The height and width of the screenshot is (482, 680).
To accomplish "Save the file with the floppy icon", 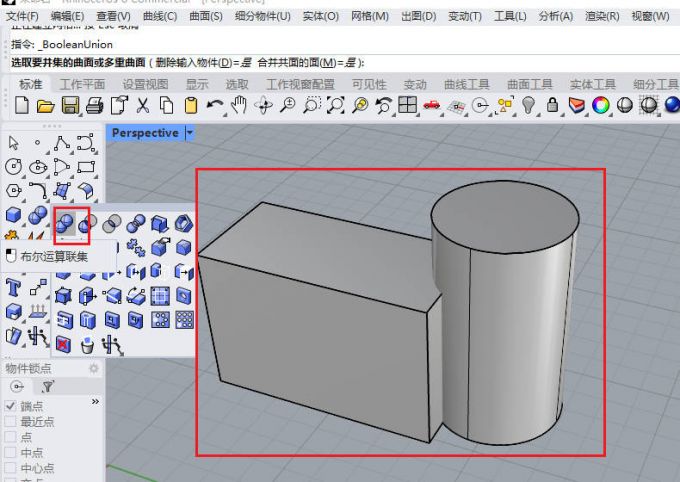I will [70, 106].
